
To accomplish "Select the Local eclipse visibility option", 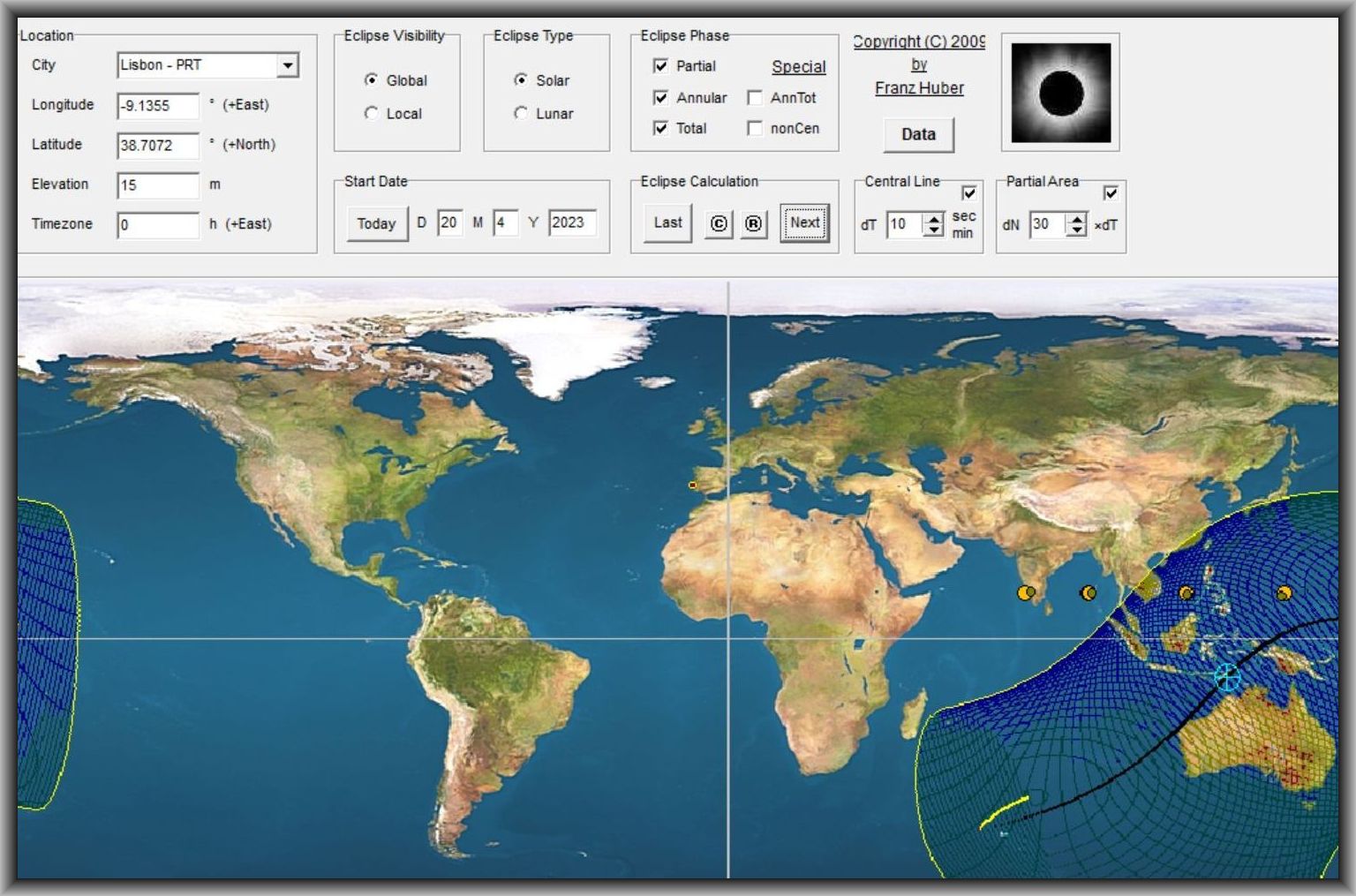I will [372, 114].
